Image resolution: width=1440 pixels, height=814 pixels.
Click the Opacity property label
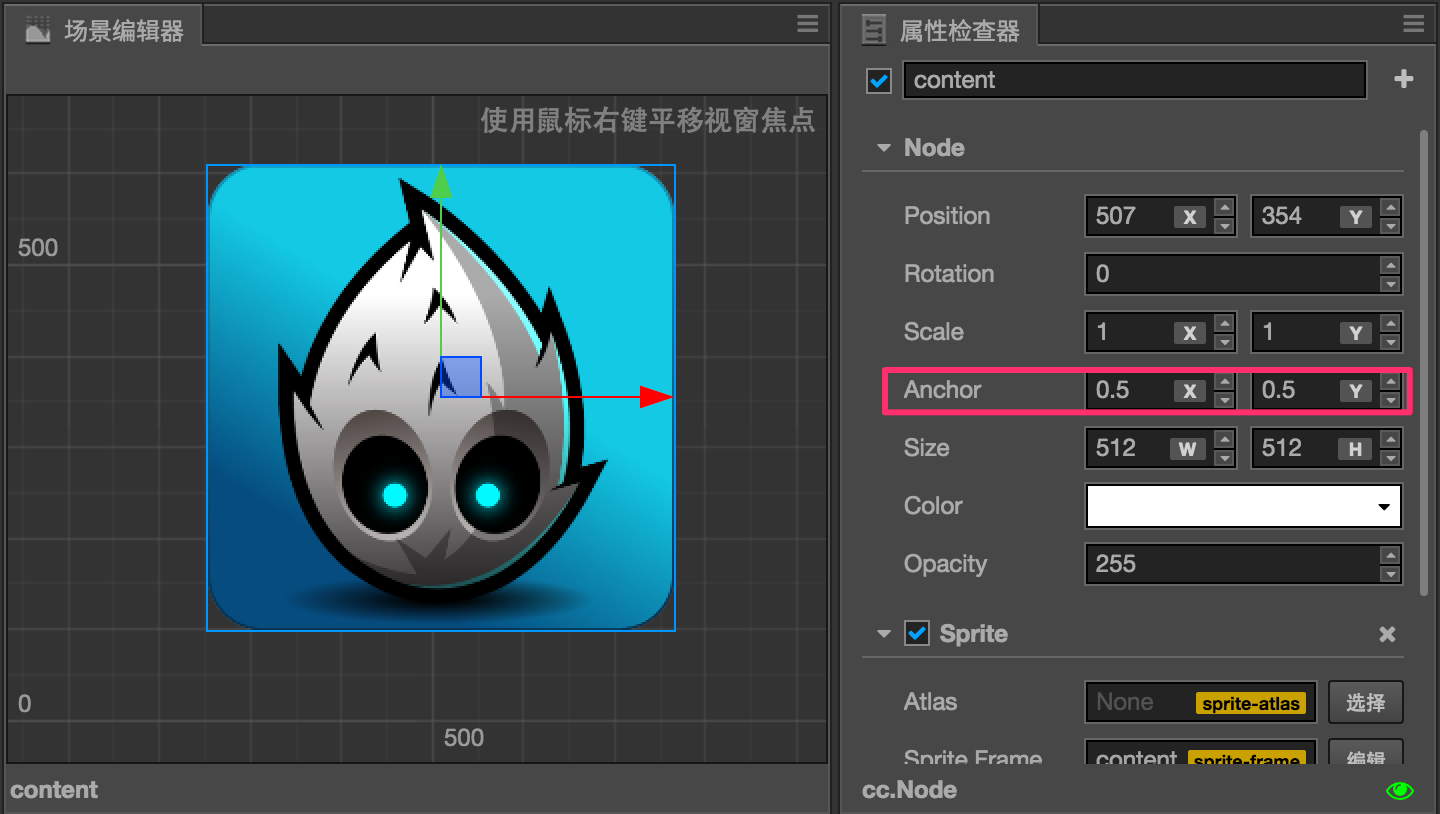coord(945,564)
